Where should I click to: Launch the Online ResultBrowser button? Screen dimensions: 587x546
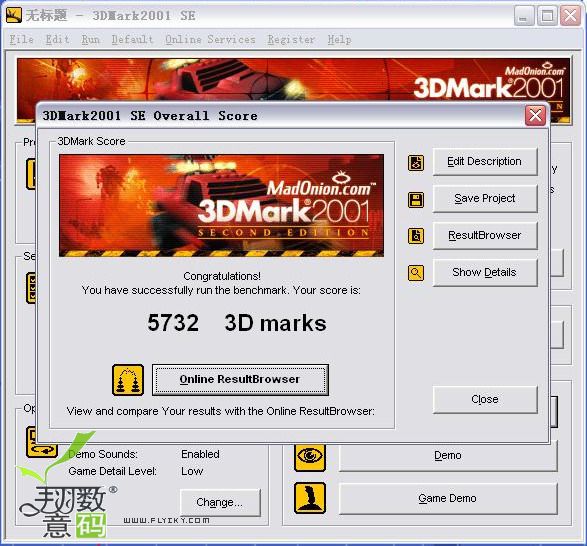pyautogui.click(x=240, y=379)
